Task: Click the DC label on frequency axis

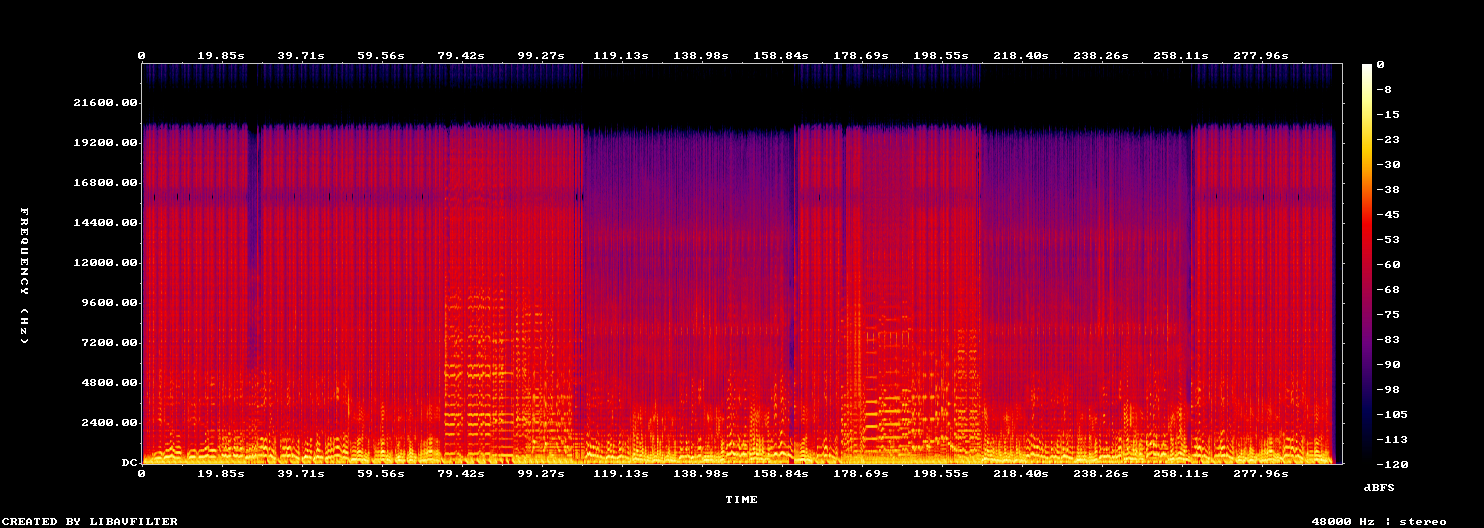Action: coord(130,463)
